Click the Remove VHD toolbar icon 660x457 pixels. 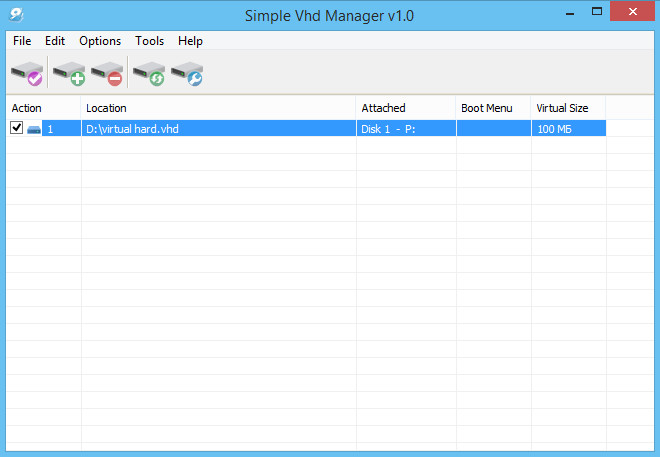point(106,73)
